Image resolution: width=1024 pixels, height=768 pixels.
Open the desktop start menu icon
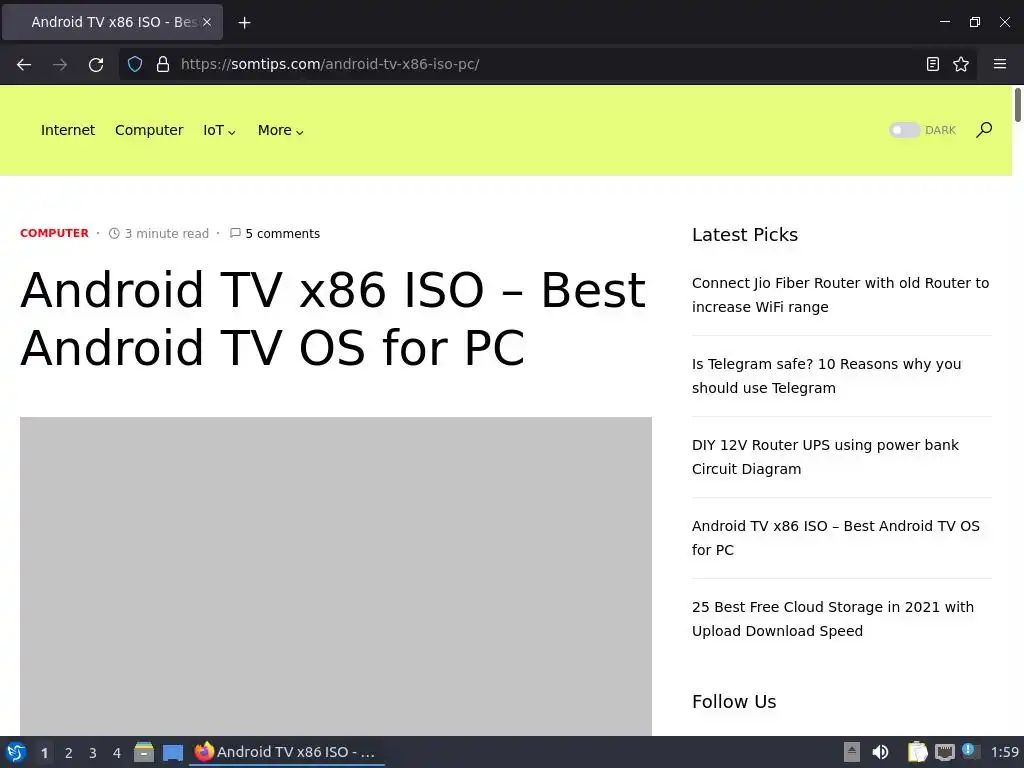tap(16, 752)
